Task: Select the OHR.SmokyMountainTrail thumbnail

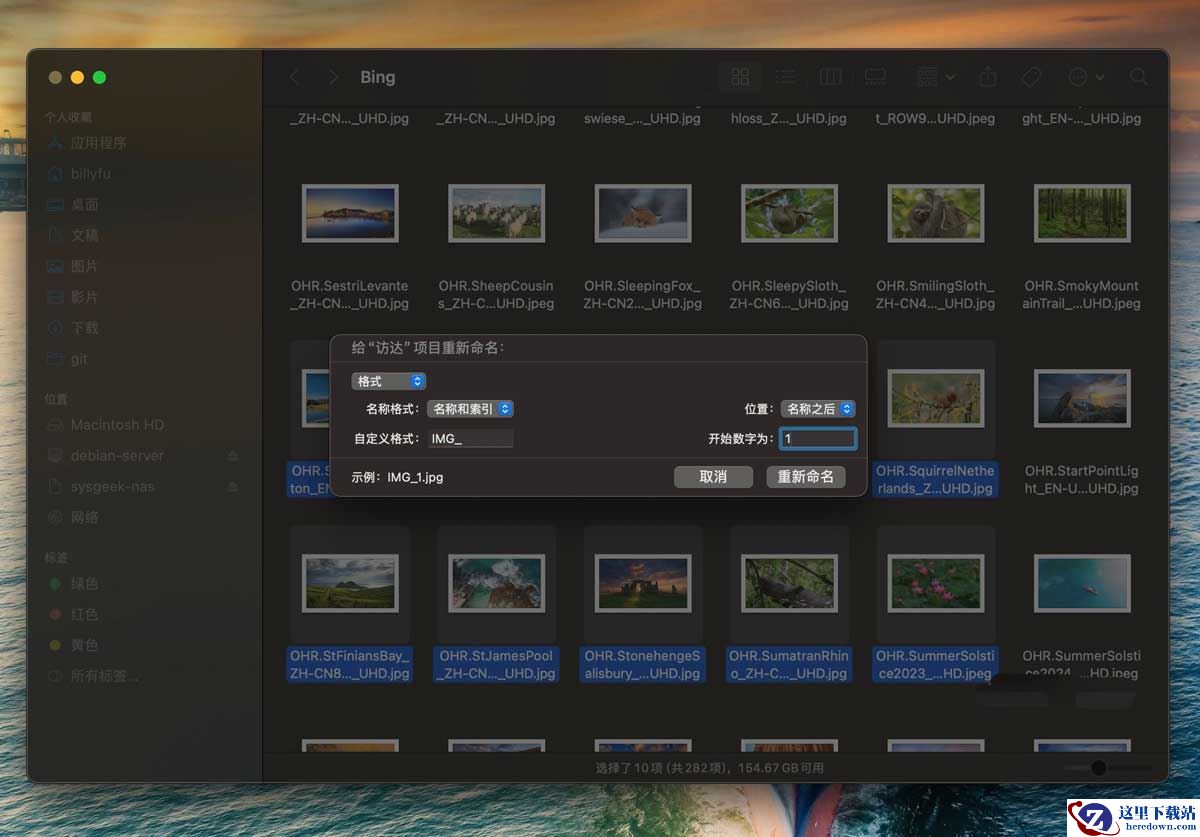Action: point(1082,213)
